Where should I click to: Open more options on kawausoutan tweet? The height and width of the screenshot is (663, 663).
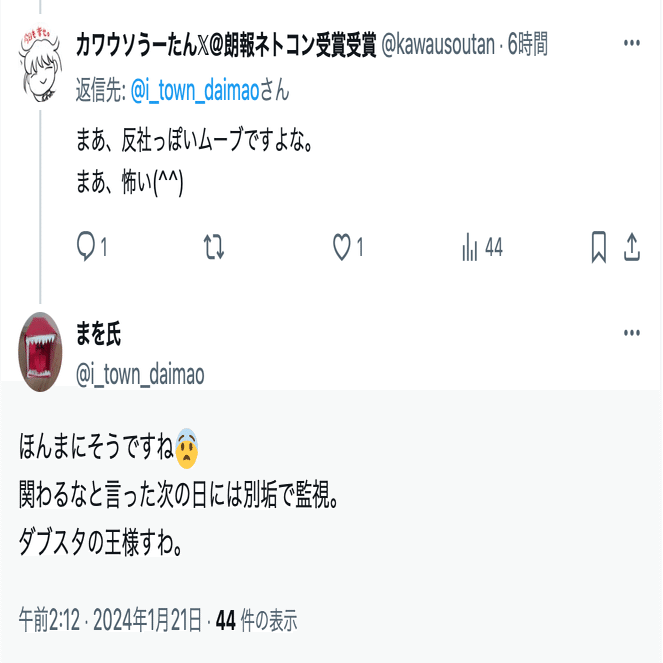pos(632,43)
